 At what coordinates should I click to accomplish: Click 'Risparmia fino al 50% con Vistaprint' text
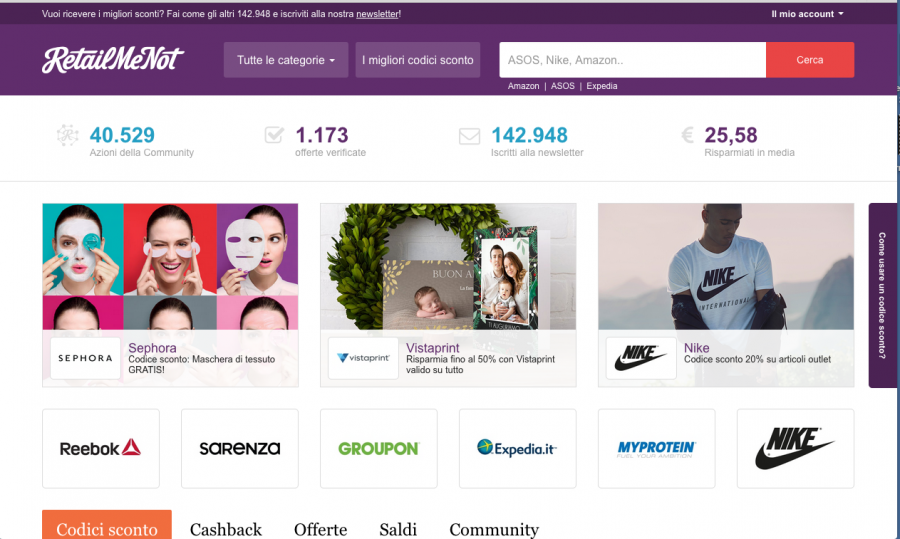[480, 359]
